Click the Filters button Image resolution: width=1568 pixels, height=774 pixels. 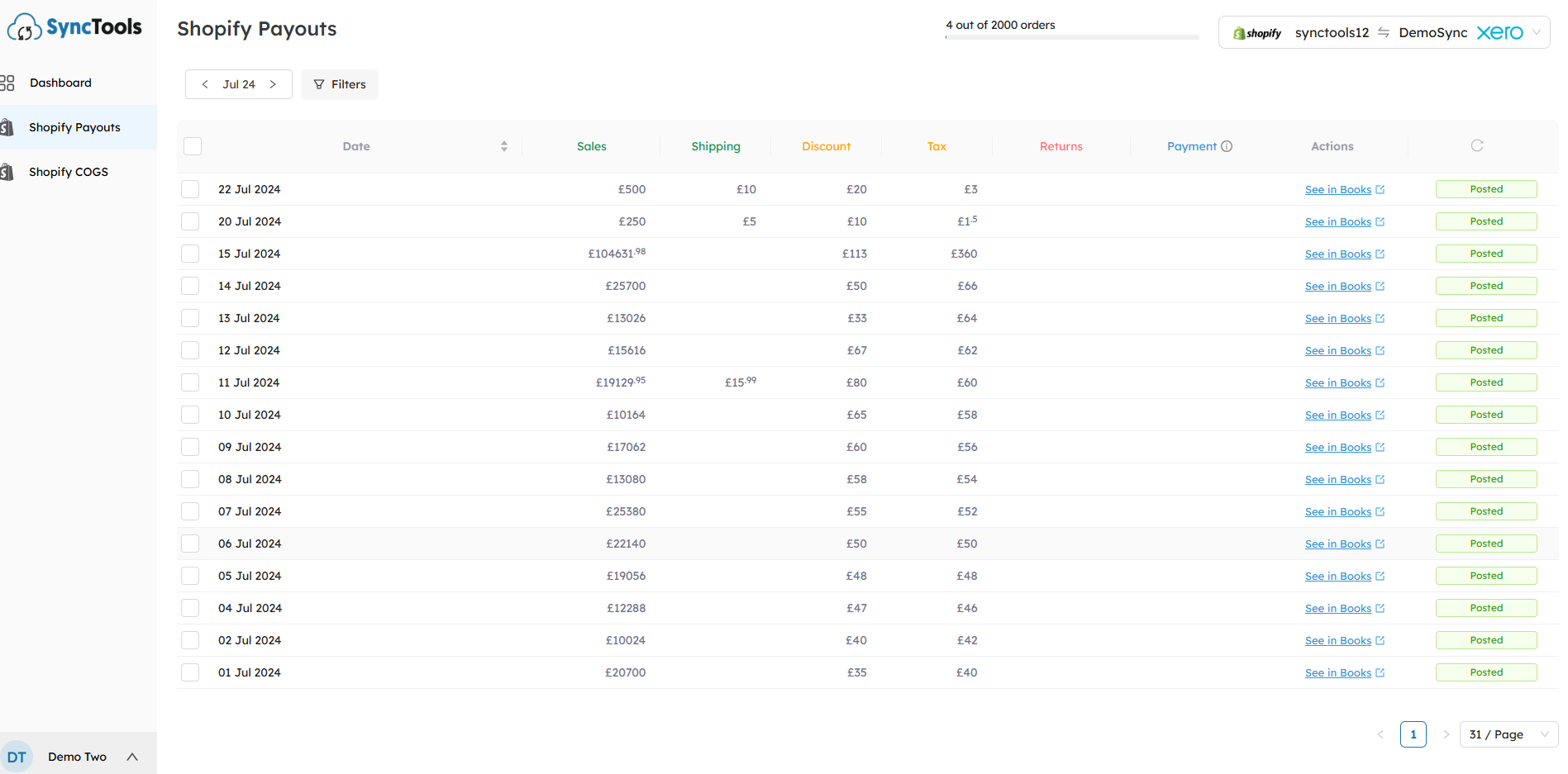pyautogui.click(x=339, y=83)
